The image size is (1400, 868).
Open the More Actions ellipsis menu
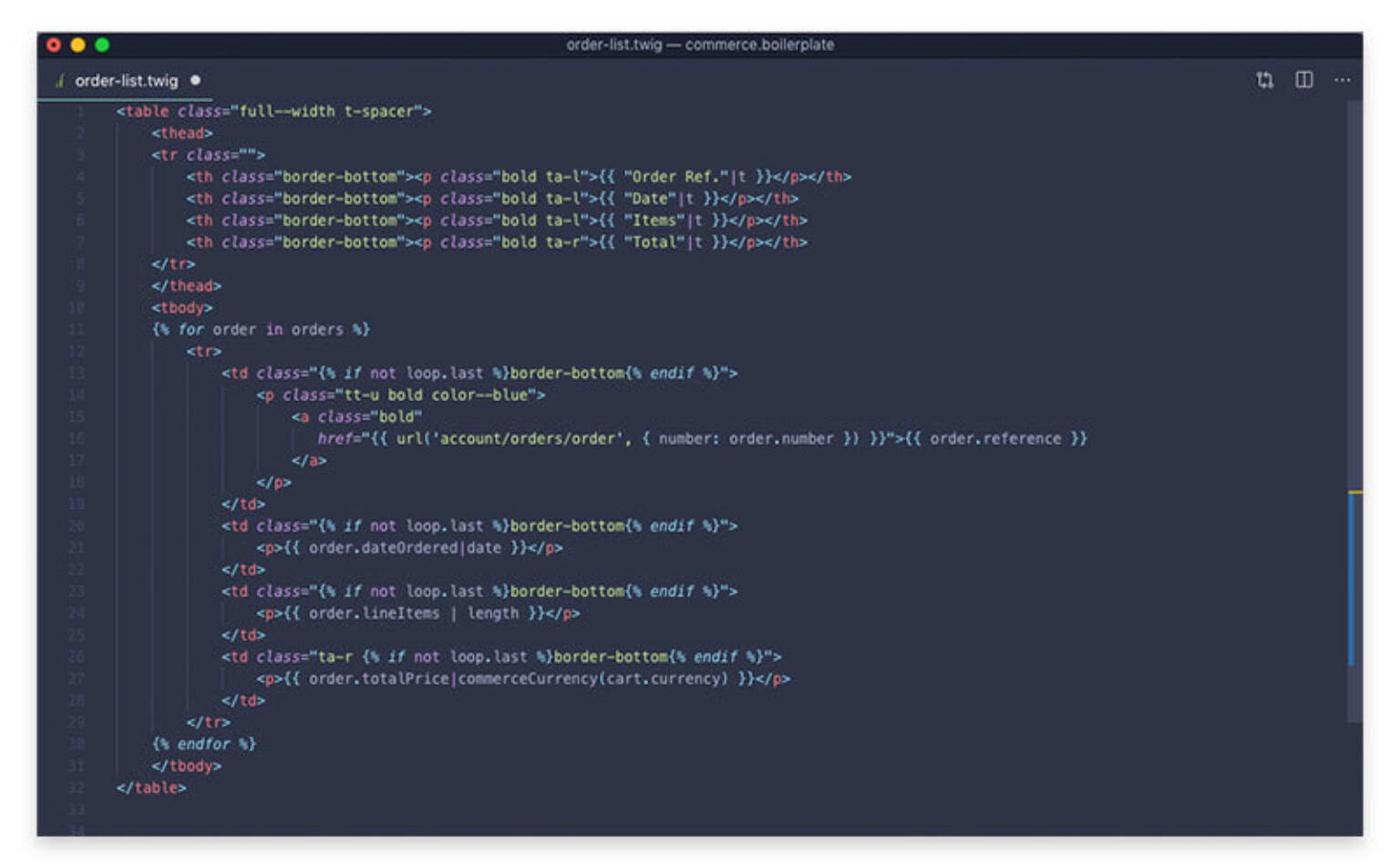pos(1343,80)
